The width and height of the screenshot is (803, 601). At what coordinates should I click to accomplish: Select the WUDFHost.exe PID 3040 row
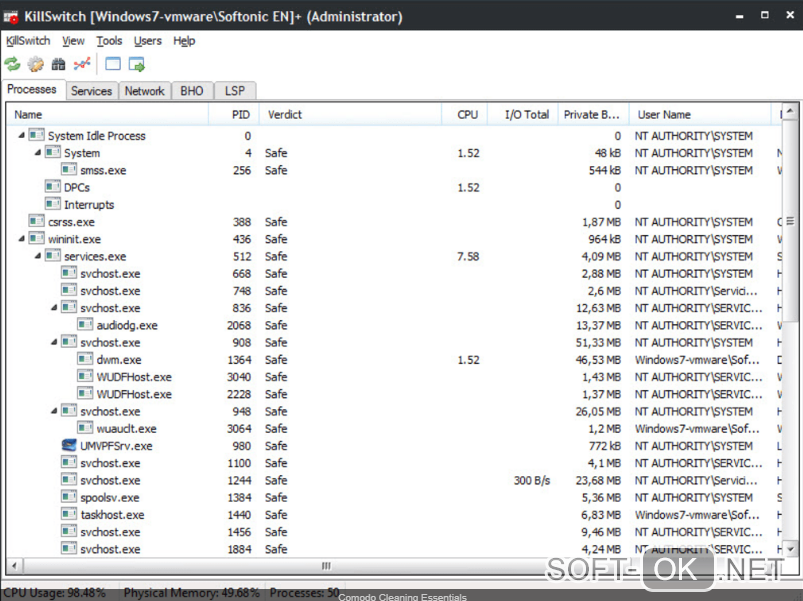pyautogui.click(x=394, y=377)
